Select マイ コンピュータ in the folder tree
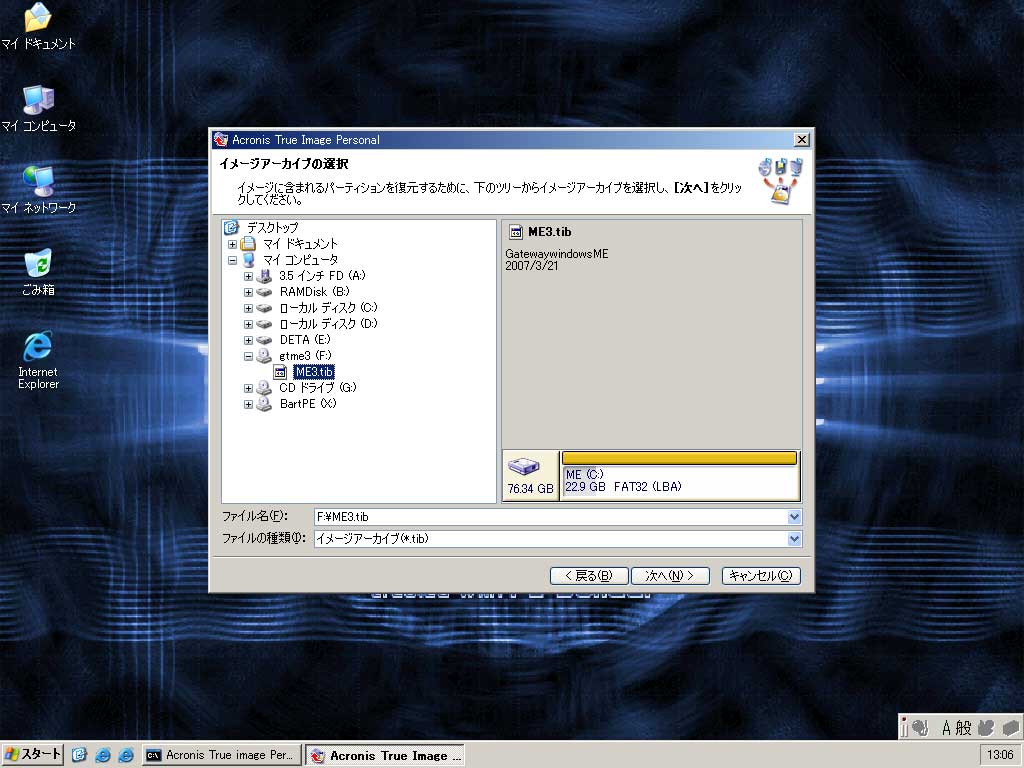Viewport: 1024px width, 768px height. pyautogui.click(x=300, y=260)
